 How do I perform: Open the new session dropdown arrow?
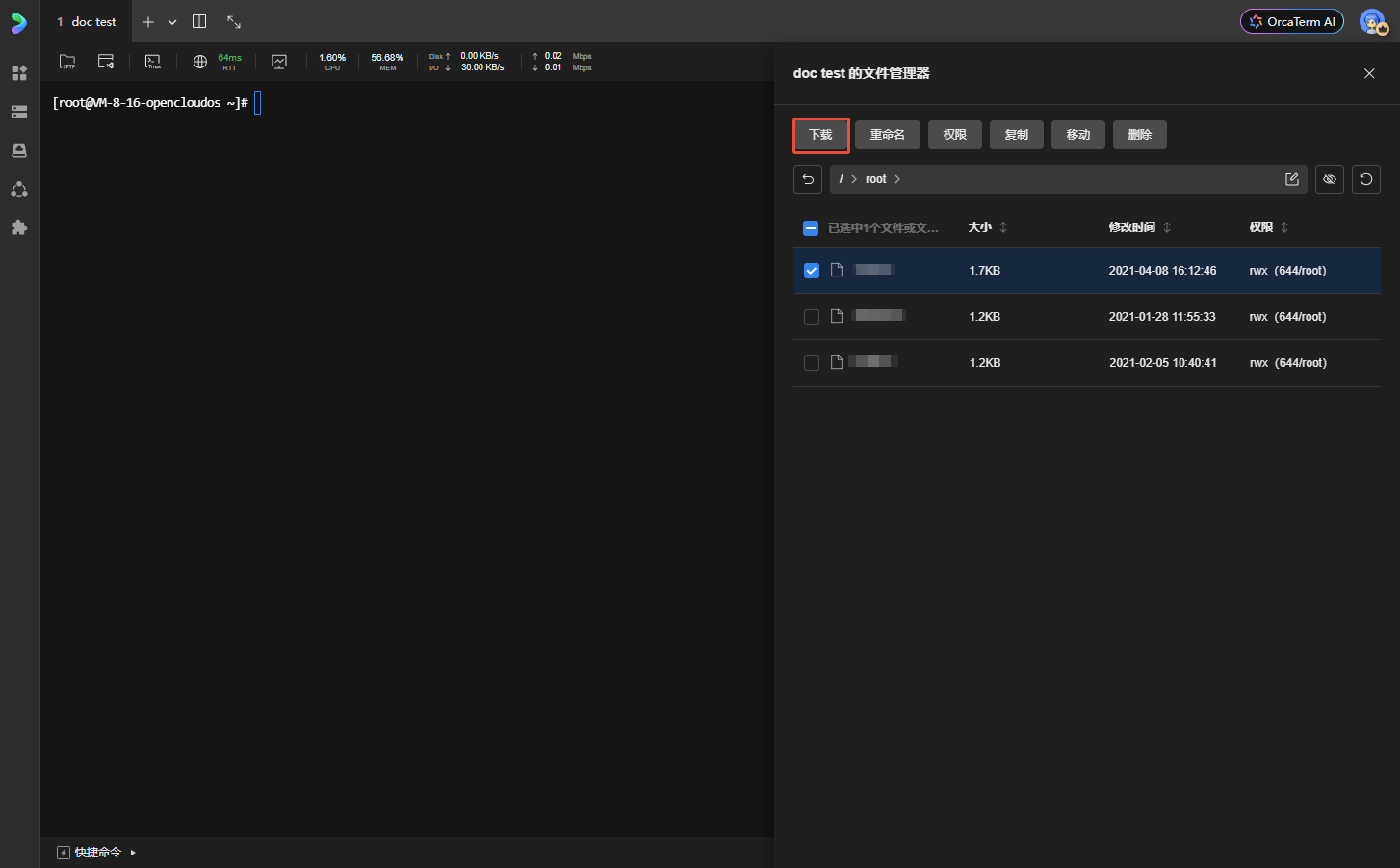pos(172,22)
